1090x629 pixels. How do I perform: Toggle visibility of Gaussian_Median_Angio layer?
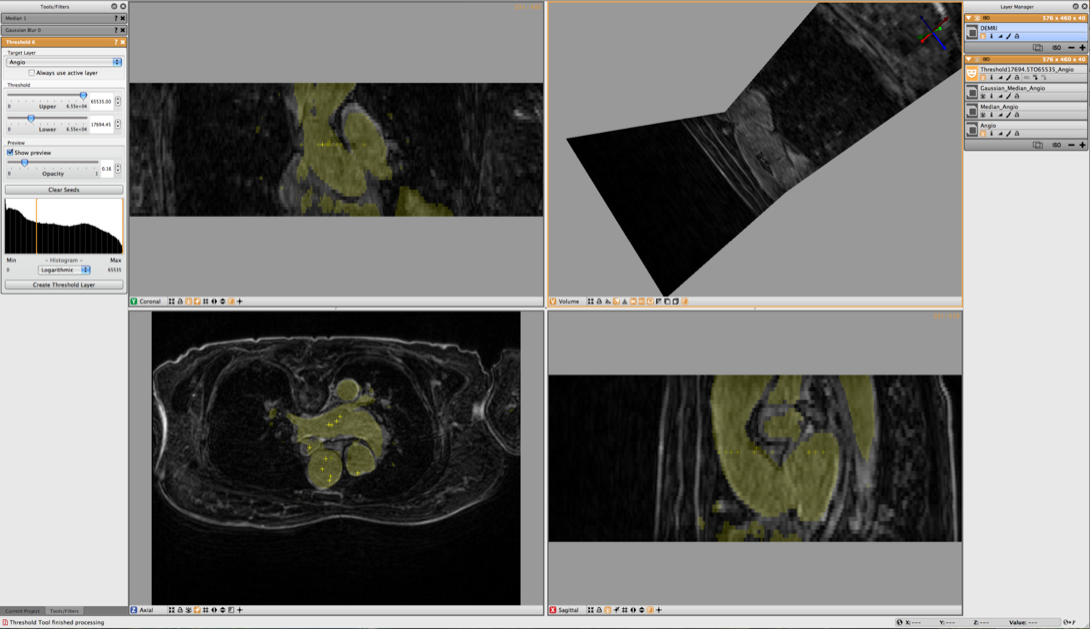[983, 97]
